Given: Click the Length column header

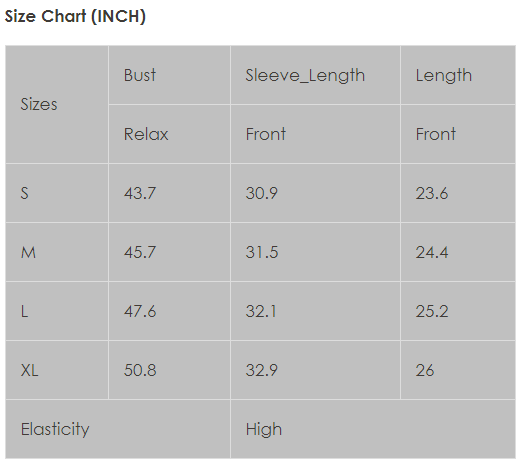Looking at the screenshot, I should coord(444,76).
